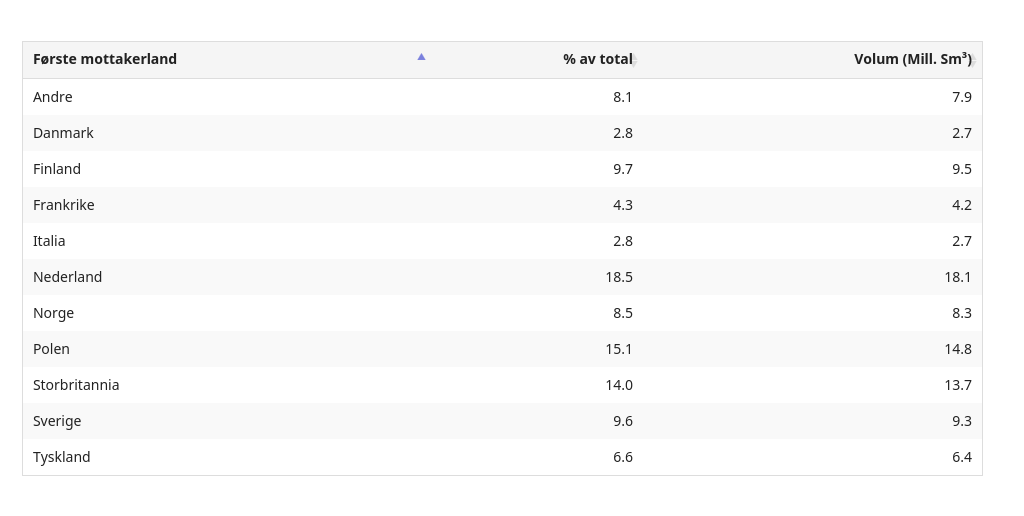Click the Polen country cell

click(x=51, y=349)
